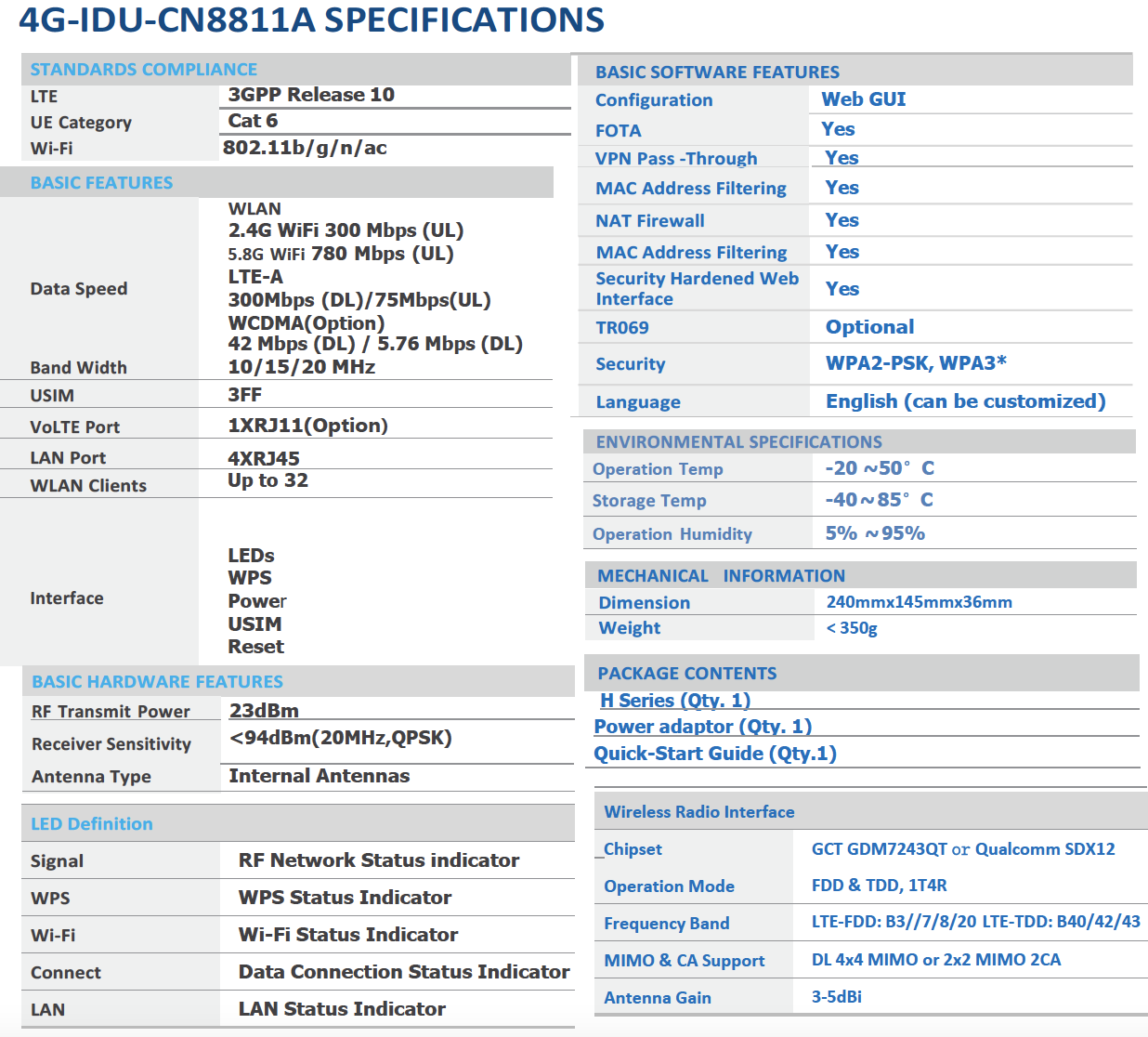Select GCT GDM7243QT or Qualcomm SDX12 chipset
The image size is (1148, 1037).
pos(963,849)
